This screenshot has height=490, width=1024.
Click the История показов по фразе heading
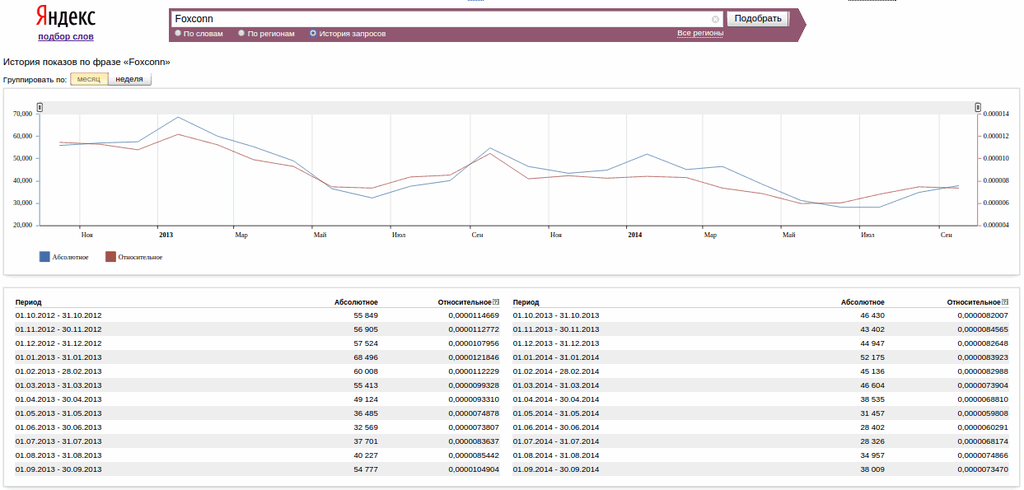(87, 62)
